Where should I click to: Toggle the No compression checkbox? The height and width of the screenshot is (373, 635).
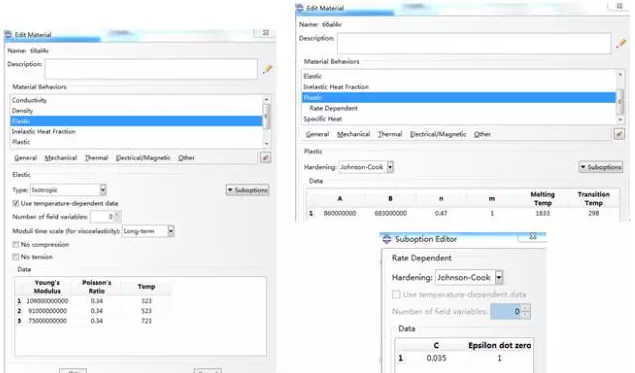16,245
